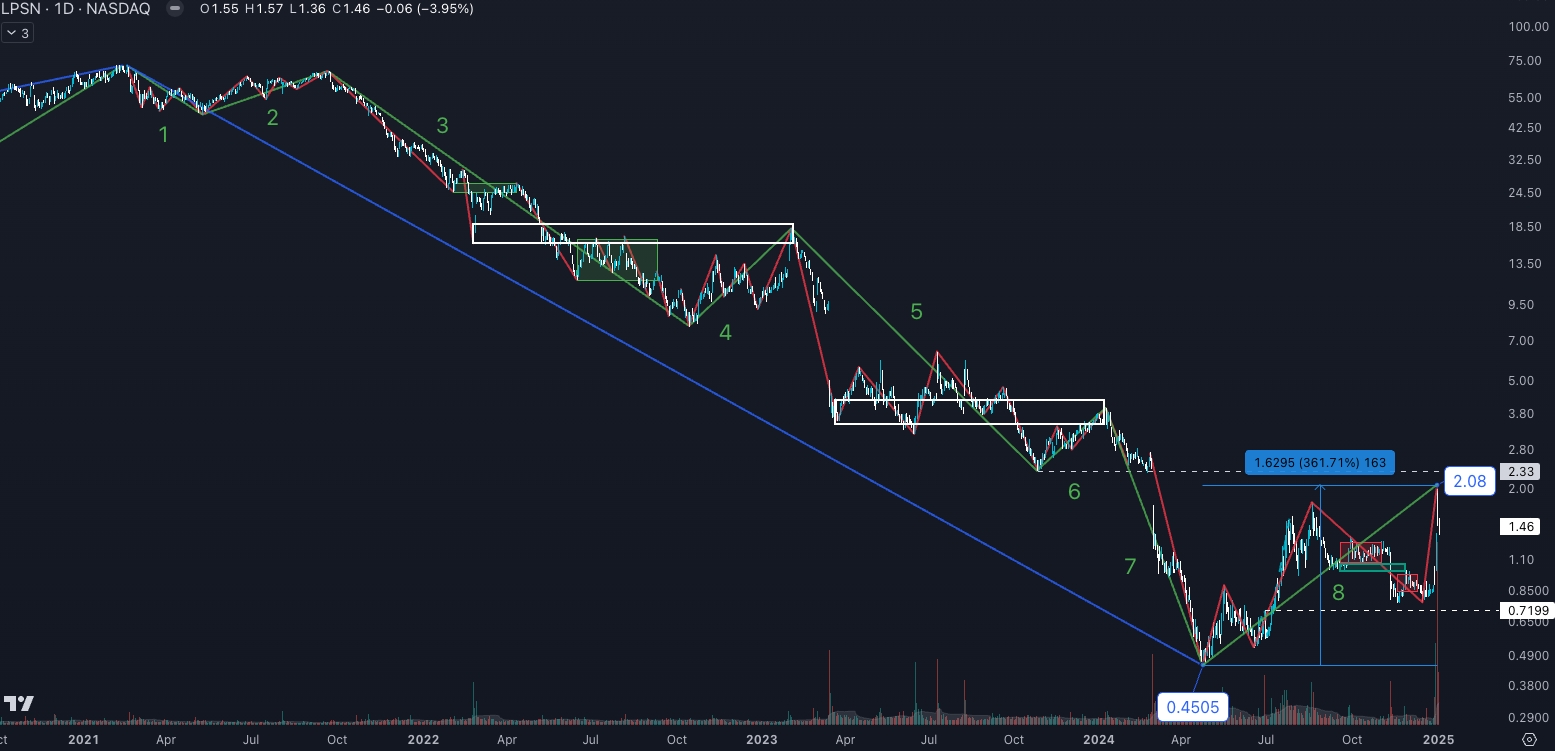Viewport: 1555px width, 751px height.
Task: Click the blue 361.71% measurement label
Action: click(1319, 463)
